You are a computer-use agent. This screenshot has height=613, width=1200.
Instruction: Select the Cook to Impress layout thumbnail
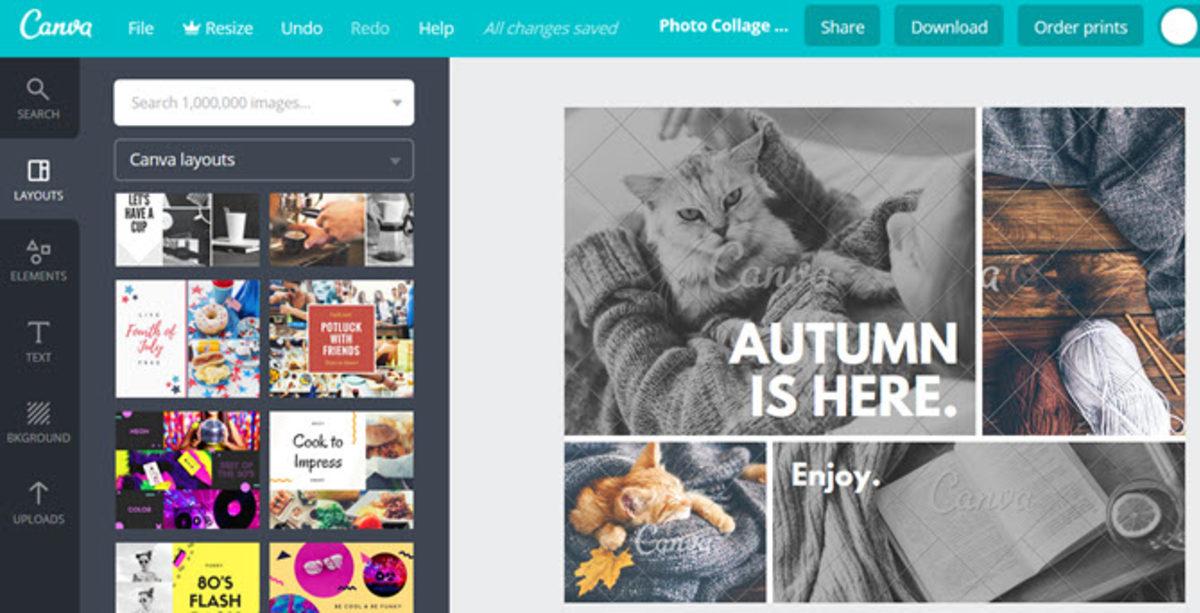click(x=341, y=469)
